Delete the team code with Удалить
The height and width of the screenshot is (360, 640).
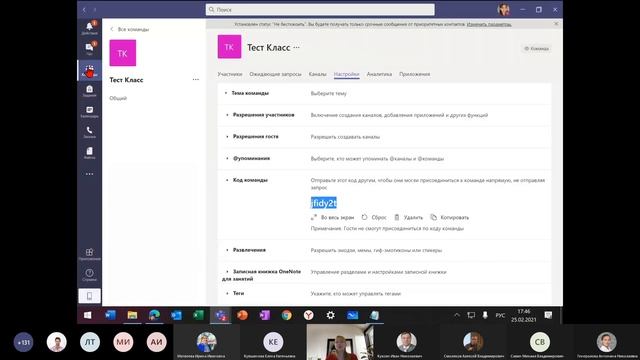coord(408,217)
